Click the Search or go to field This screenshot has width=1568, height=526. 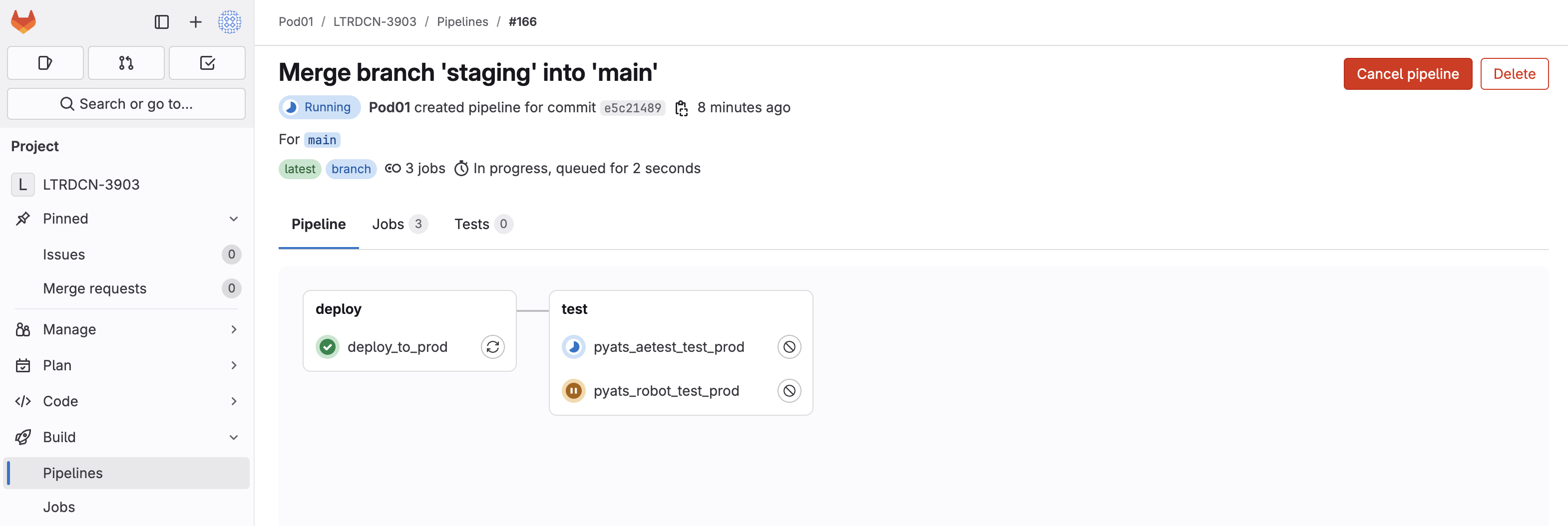point(126,104)
